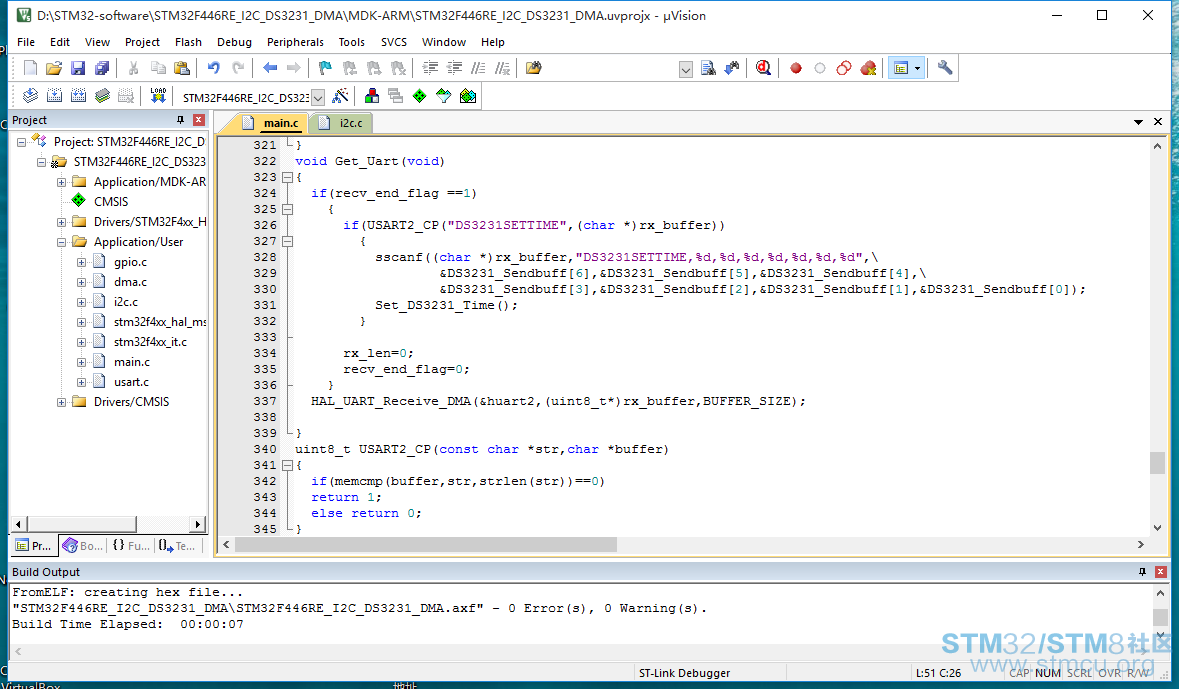The width and height of the screenshot is (1179, 689).
Task: Create a new file with the toolbar icon
Action: (x=30, y=68)
